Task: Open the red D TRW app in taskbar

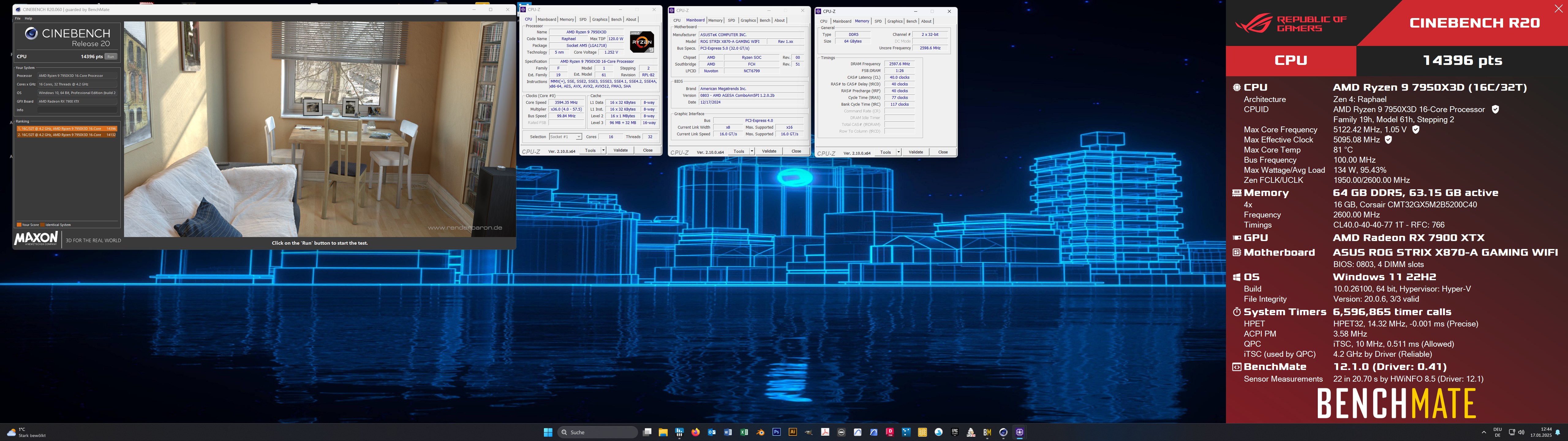Action: click(890, 432)
